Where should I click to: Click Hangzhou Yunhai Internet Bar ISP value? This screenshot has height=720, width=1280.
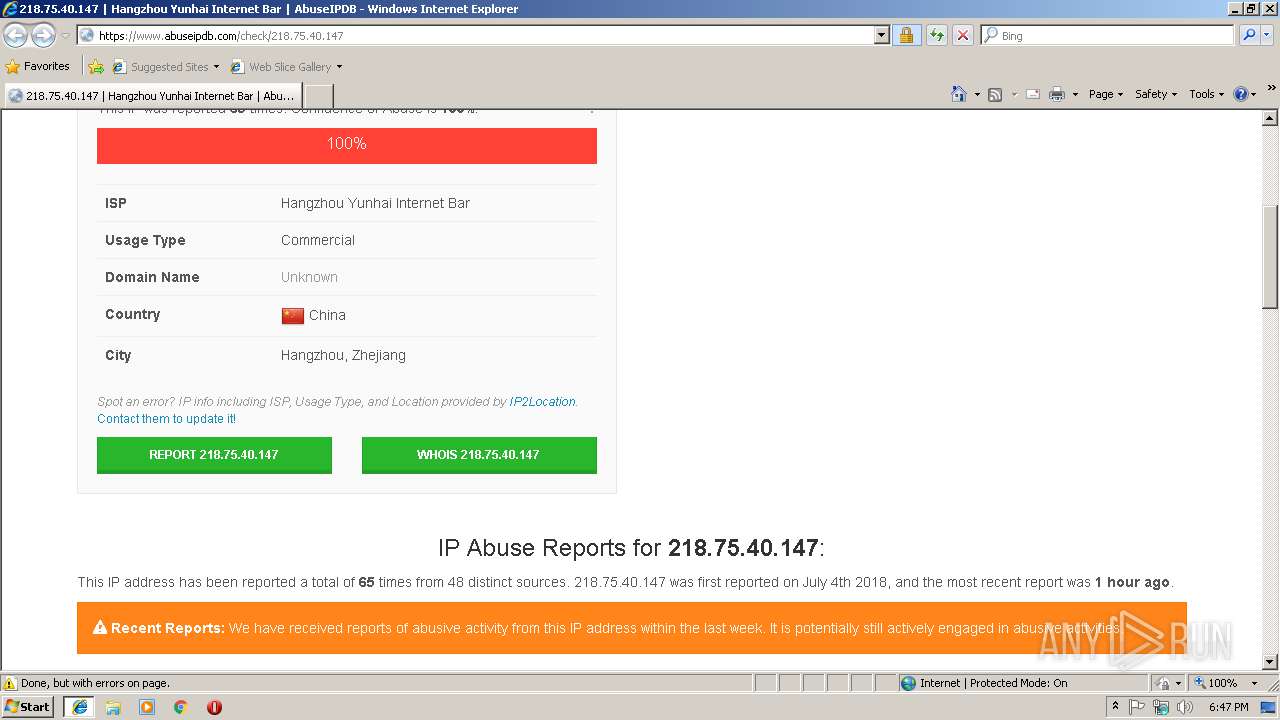click(x=375, y=203)
